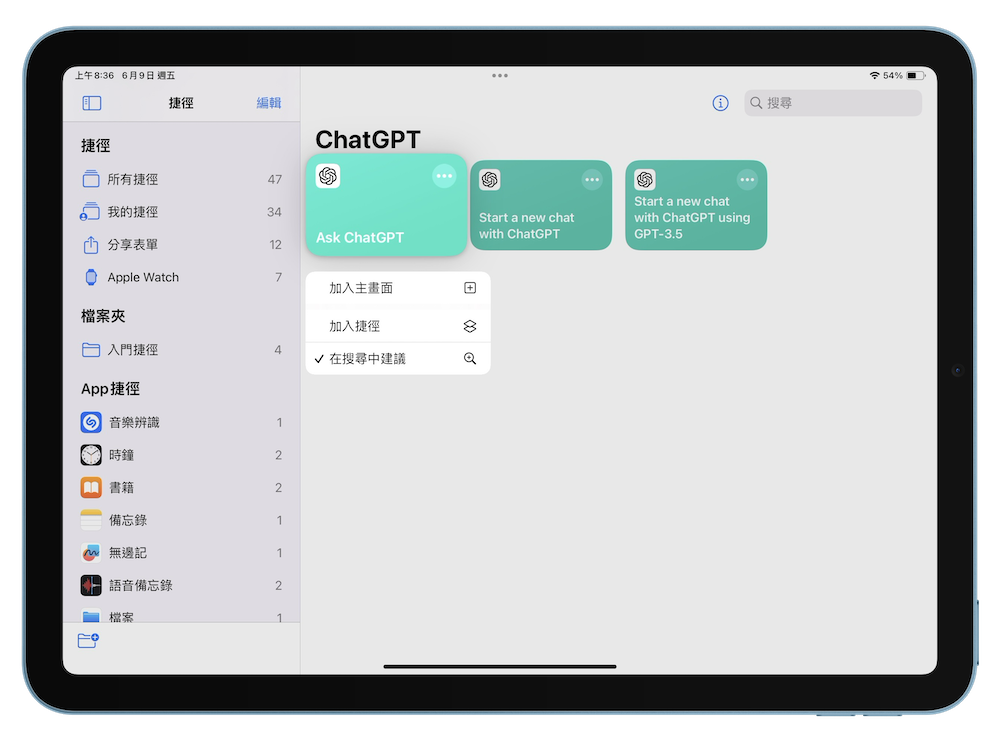Open ellipsis on GPT-3.5 chat card
This screenshot has width=1000, height=741.
(747, 180)
